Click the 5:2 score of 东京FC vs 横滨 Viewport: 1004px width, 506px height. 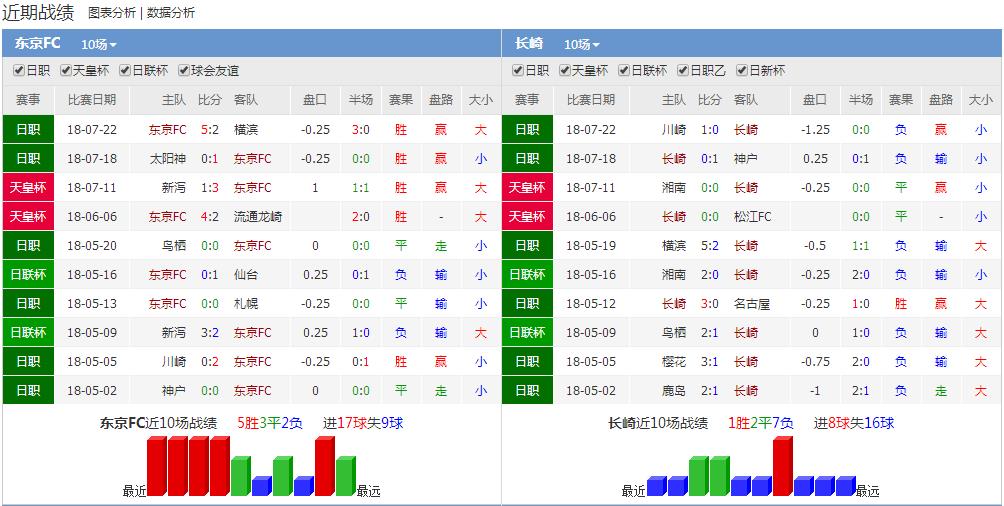[x=209, y=129]
